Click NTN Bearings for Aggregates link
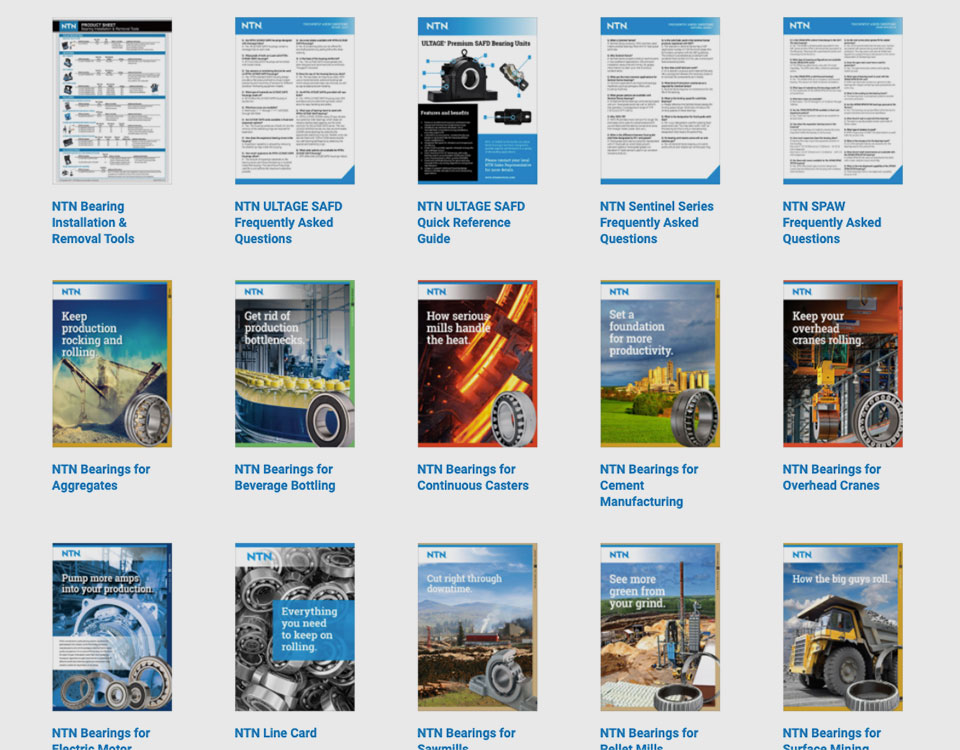The width and height of the screenshot is (960, 750). (x=101, y=477)
